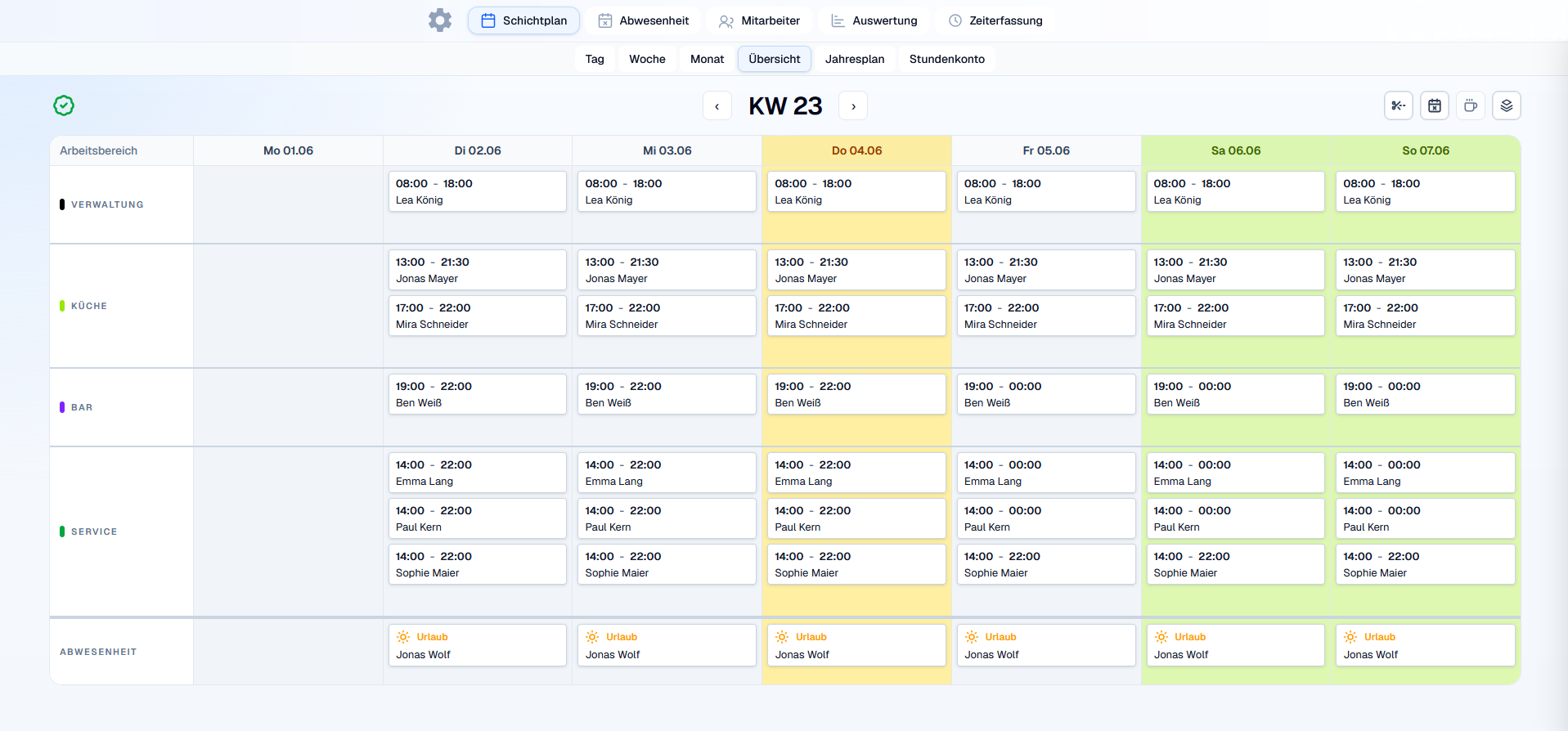Open Lea König shift on Di 02.06
Screen dimensions: 1568x731
point(478,191)
